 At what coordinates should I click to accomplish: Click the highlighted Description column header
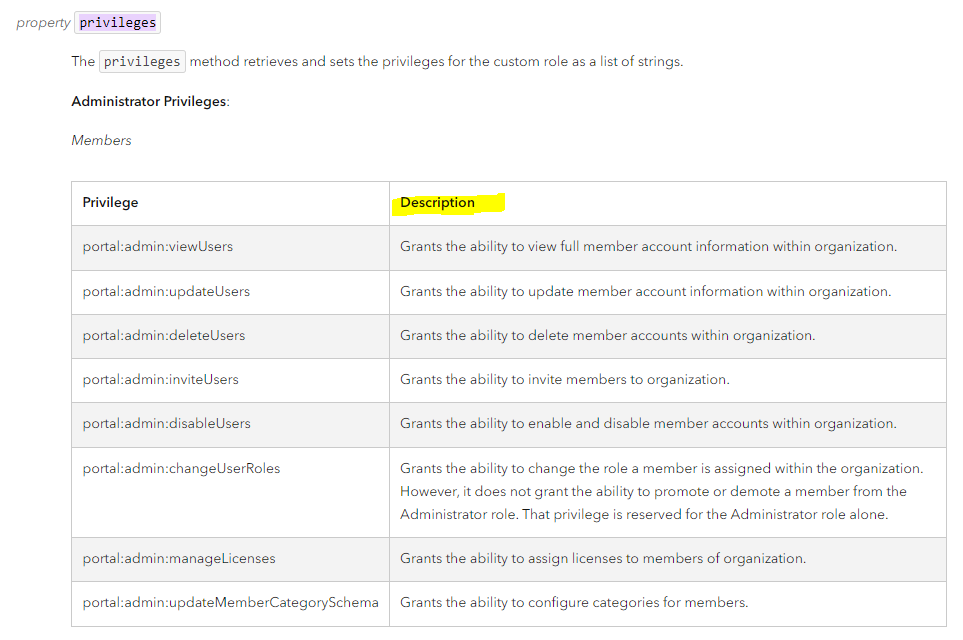[437, 202]
